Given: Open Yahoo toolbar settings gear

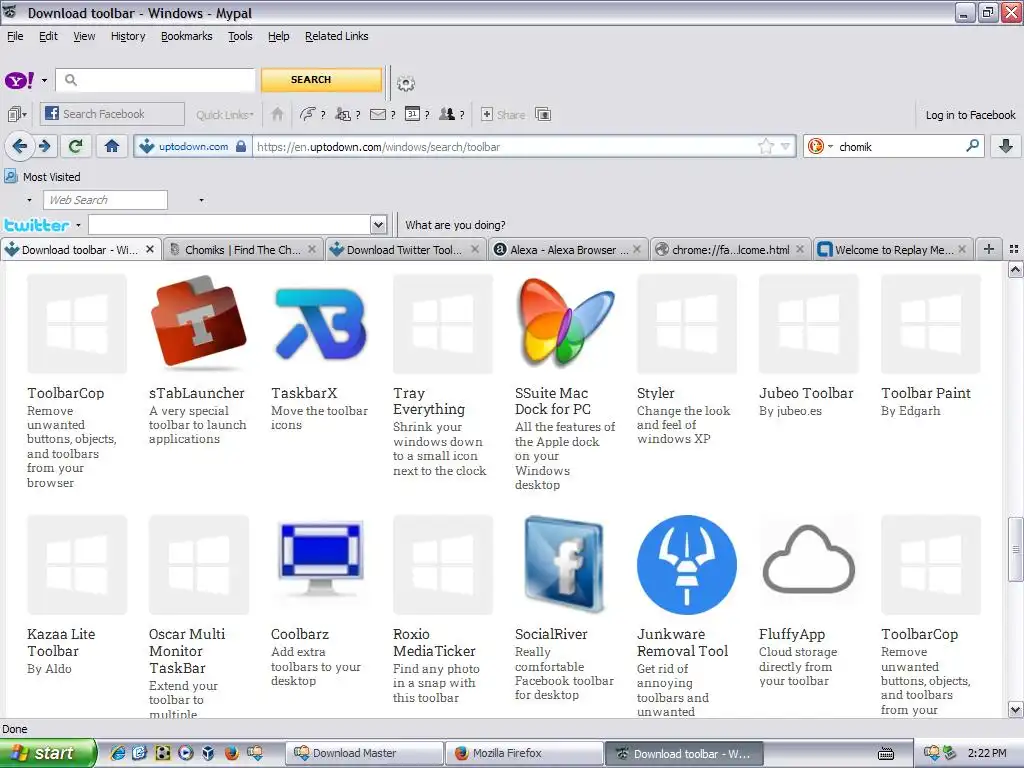Looking at the screenshot, I should (x=406, y=83).
